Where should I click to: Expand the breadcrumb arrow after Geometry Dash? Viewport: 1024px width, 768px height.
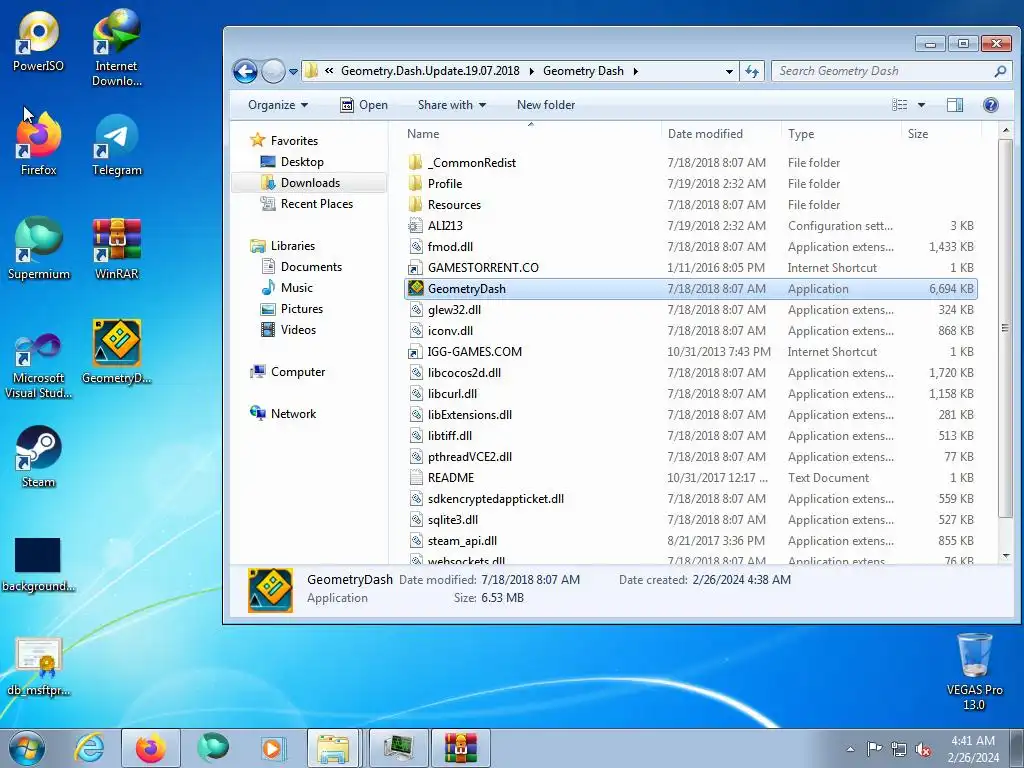coord(635,71)
